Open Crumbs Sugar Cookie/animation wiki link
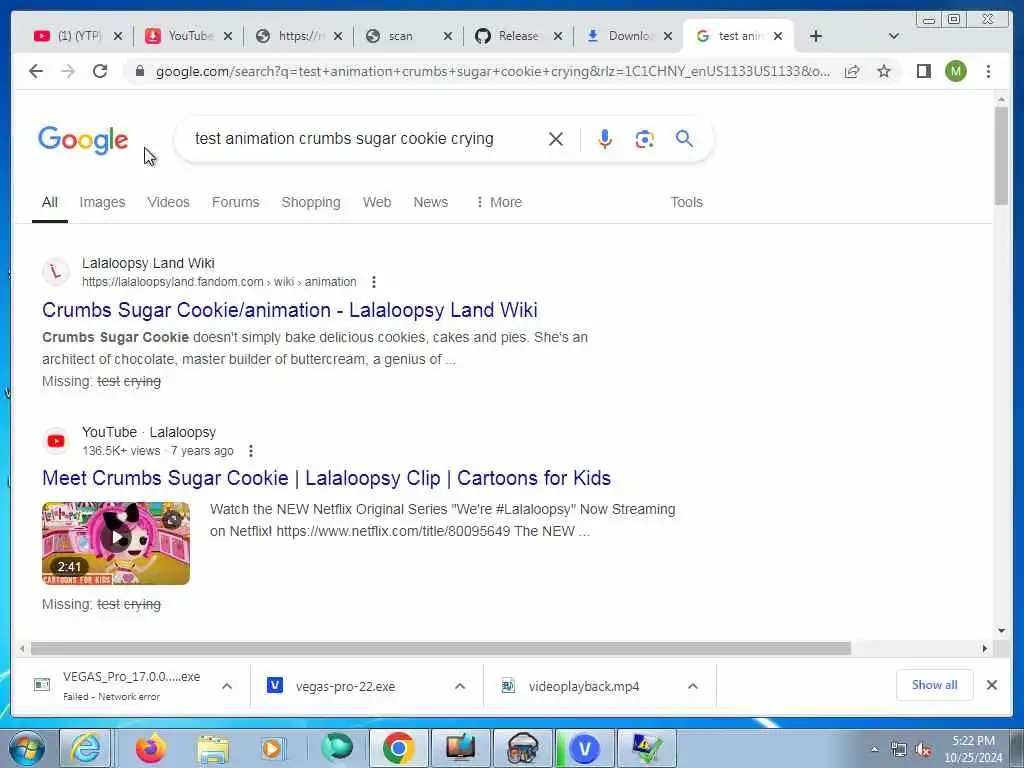 click(x=290, y=310)
